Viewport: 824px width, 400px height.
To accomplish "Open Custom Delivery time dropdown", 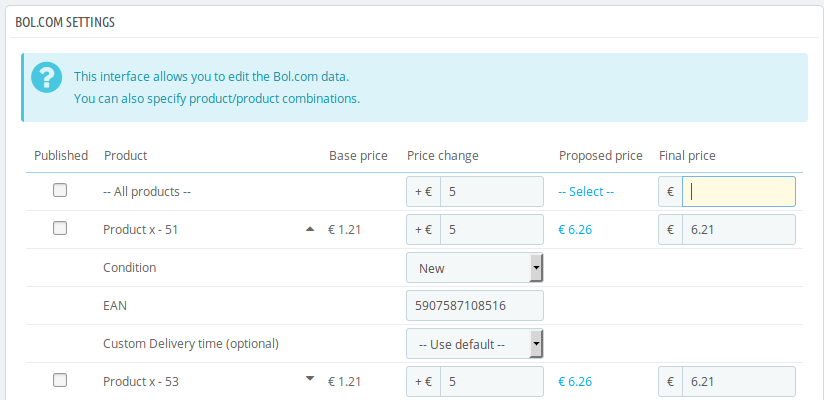I will (x=475, y=344).
